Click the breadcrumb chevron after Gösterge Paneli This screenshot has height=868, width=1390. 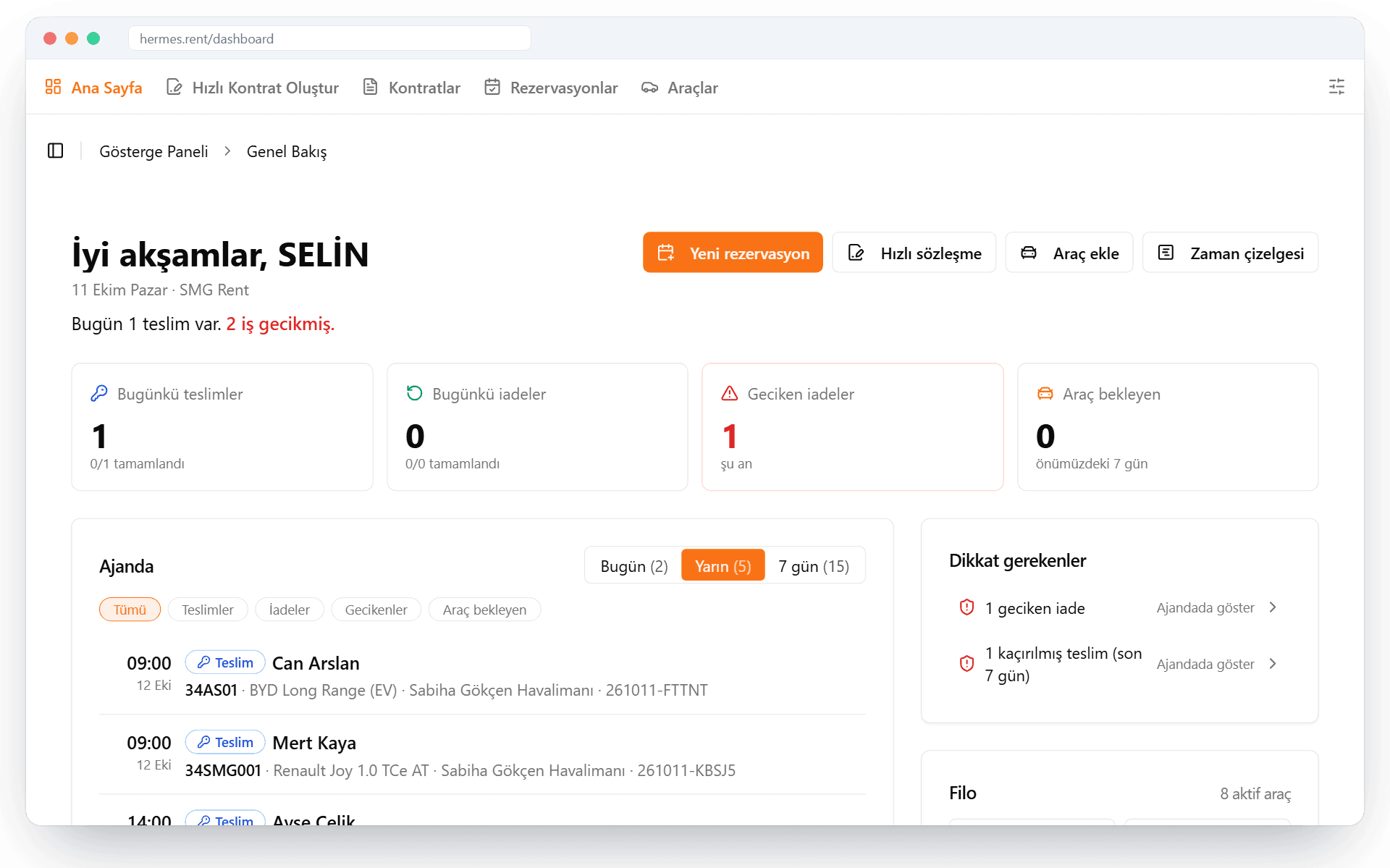tap(227, 151)
